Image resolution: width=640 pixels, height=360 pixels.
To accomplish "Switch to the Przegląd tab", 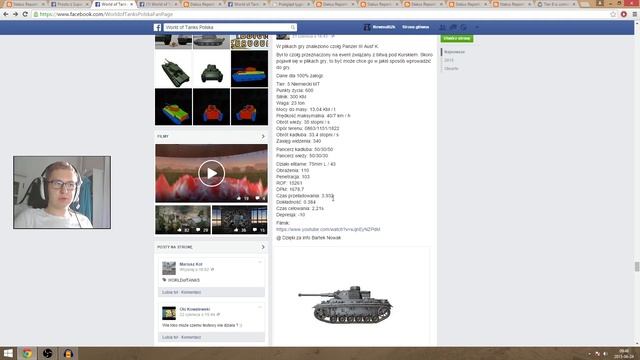I will 291,4.
